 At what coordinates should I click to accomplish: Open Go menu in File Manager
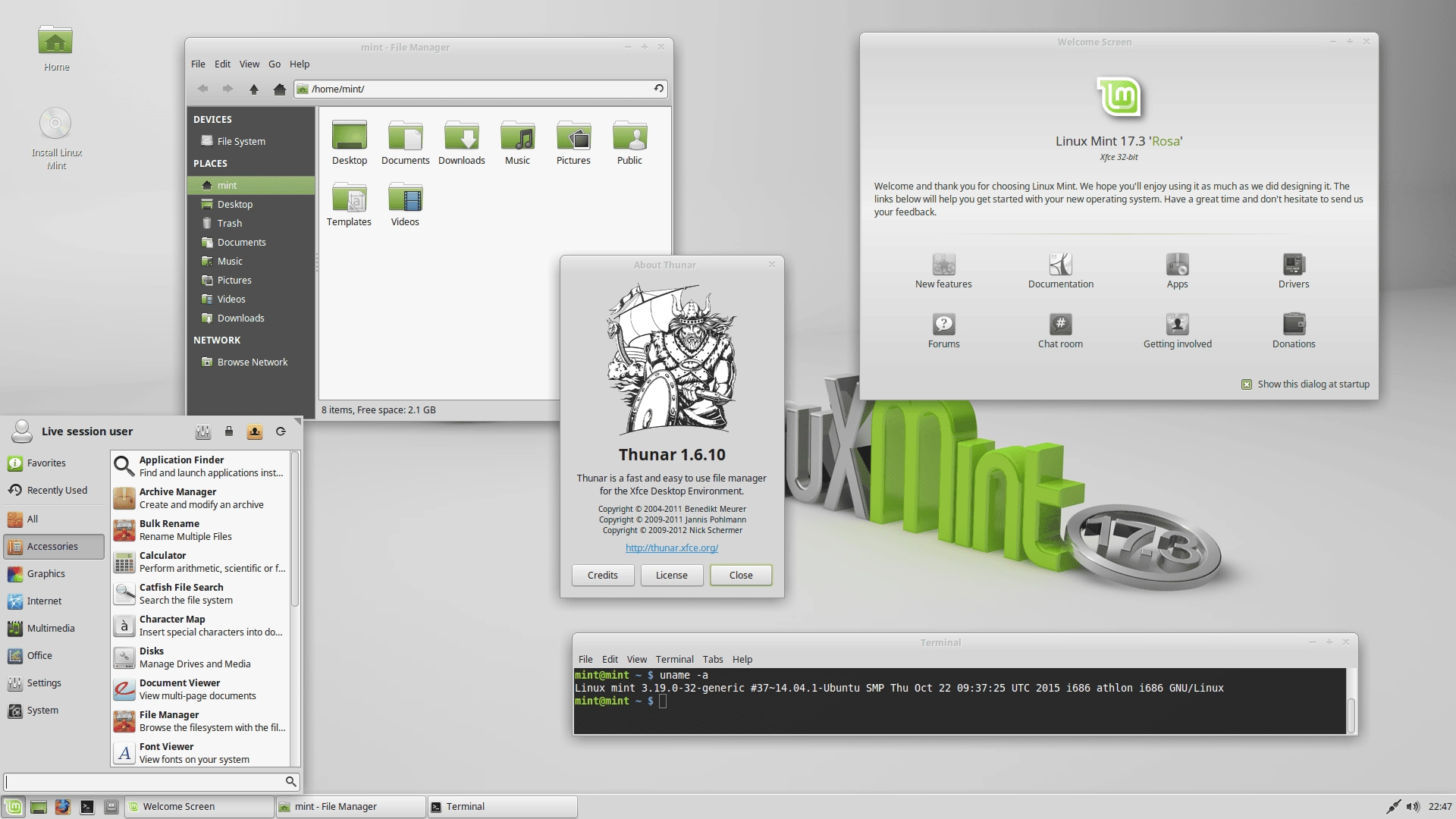coord(275,64)
